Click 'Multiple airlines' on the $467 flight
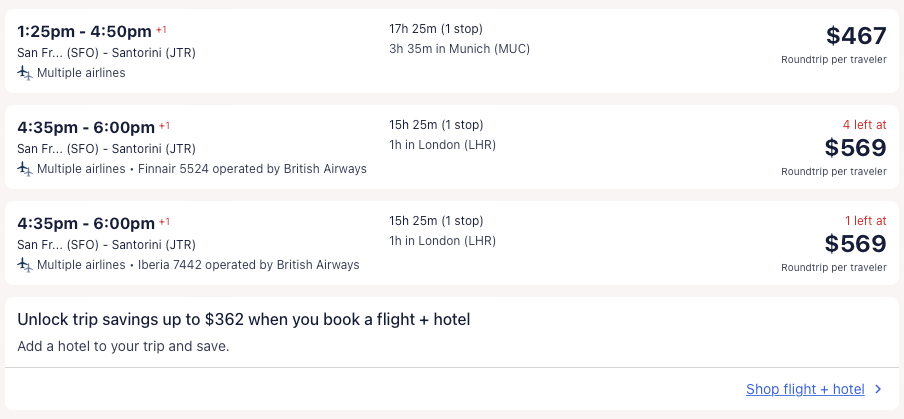 pyautogui.click(x=81, y=73)
